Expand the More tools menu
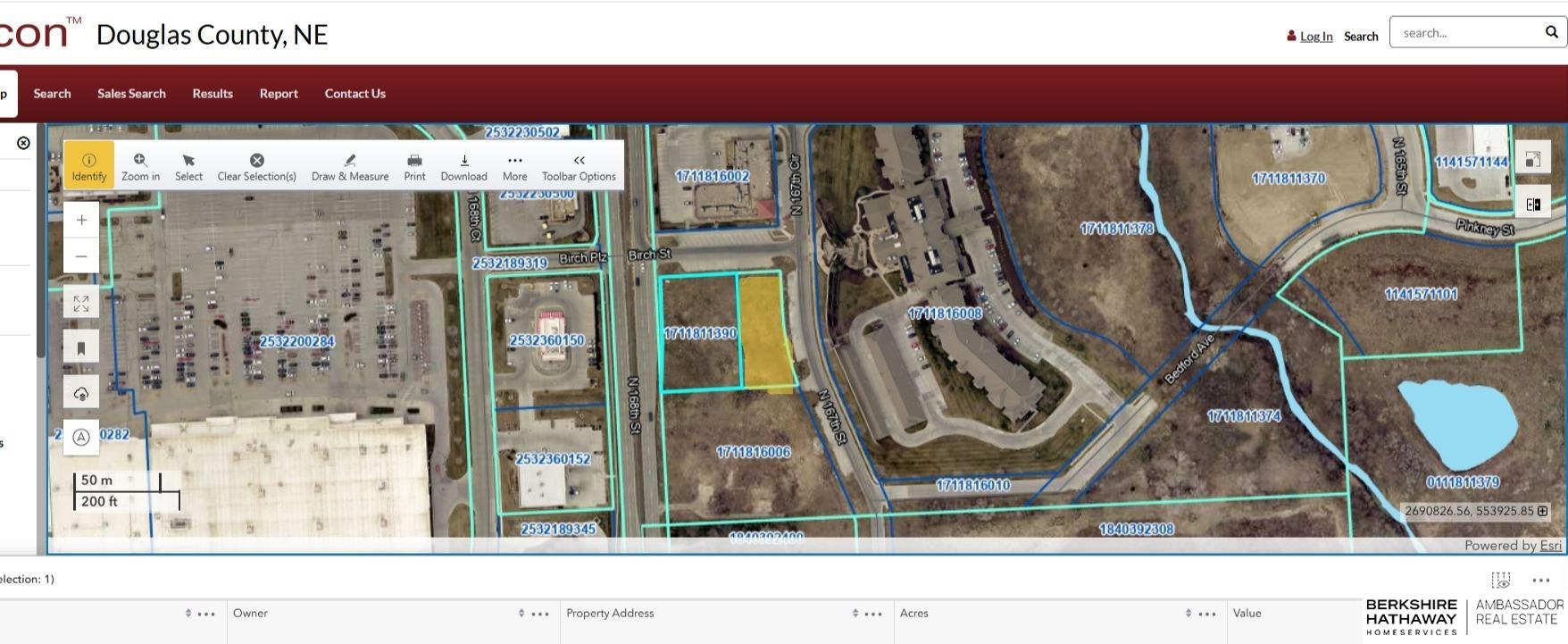 (514, 165)
